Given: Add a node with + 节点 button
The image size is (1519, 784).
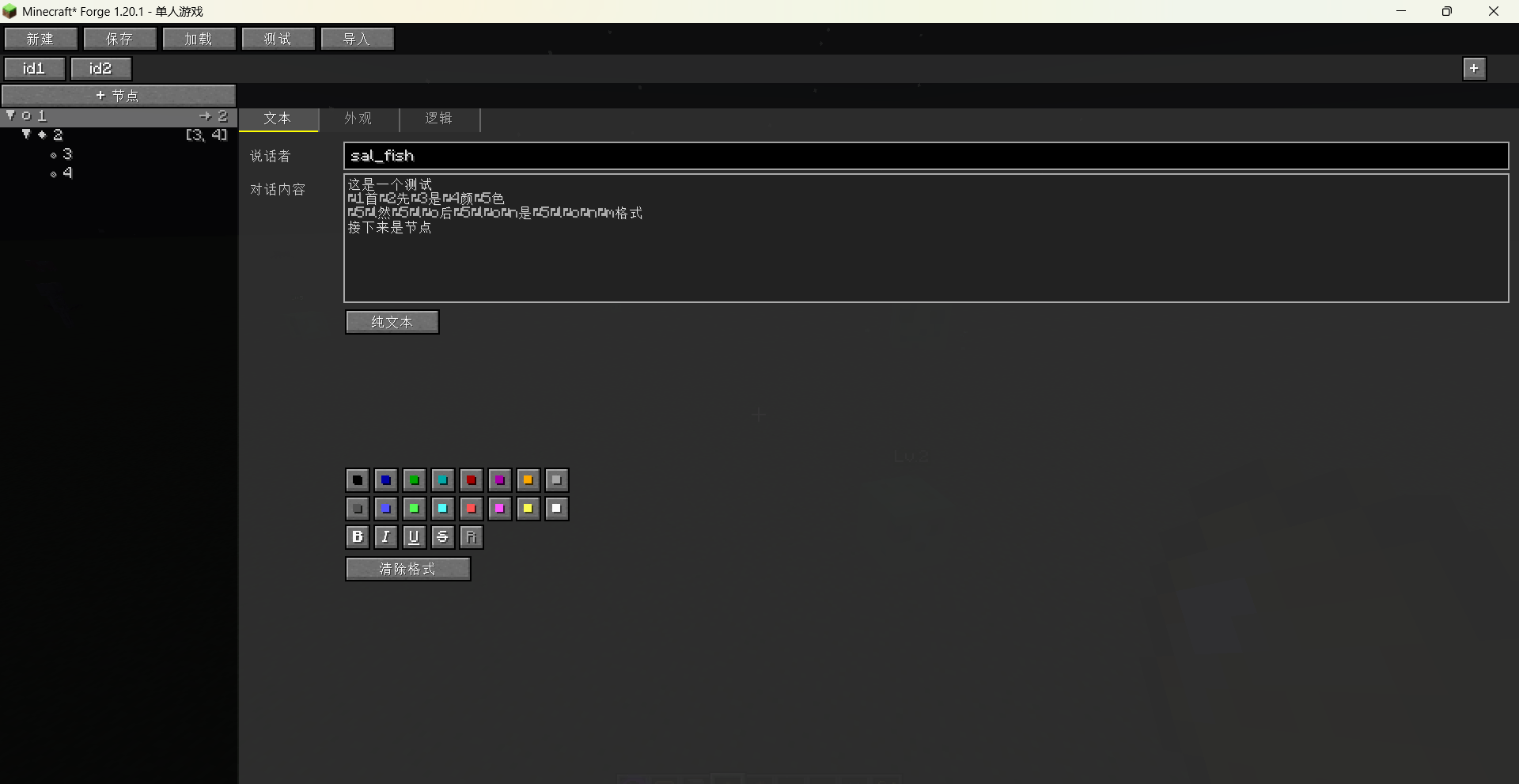Looking at the screenshot, I should pyautogui.click(x=119, y=96).
